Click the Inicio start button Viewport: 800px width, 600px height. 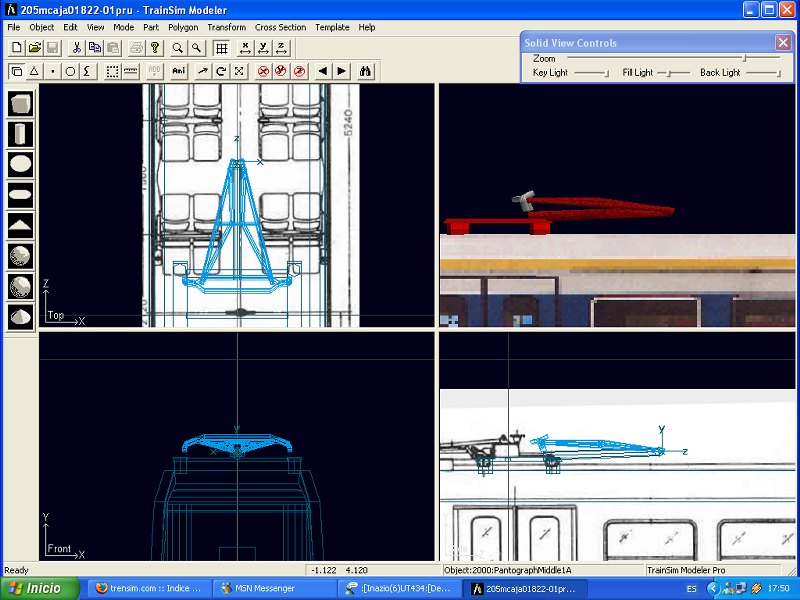(42, 588)
